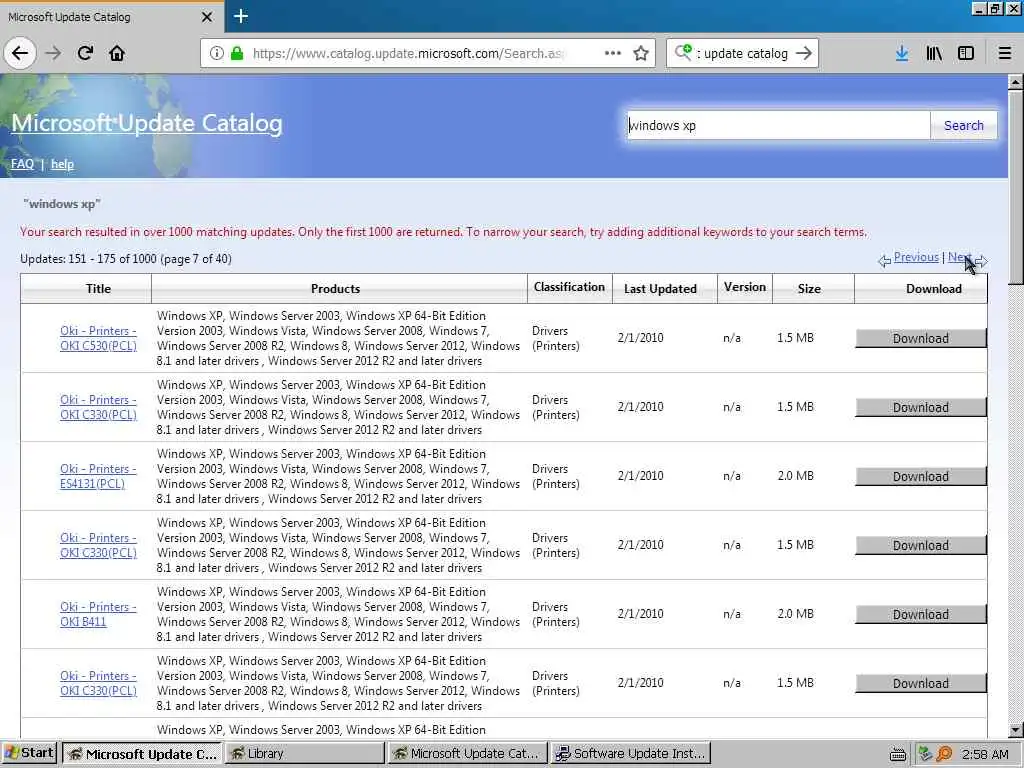Click the left arrow icon beside Previous

pos(884,261)
